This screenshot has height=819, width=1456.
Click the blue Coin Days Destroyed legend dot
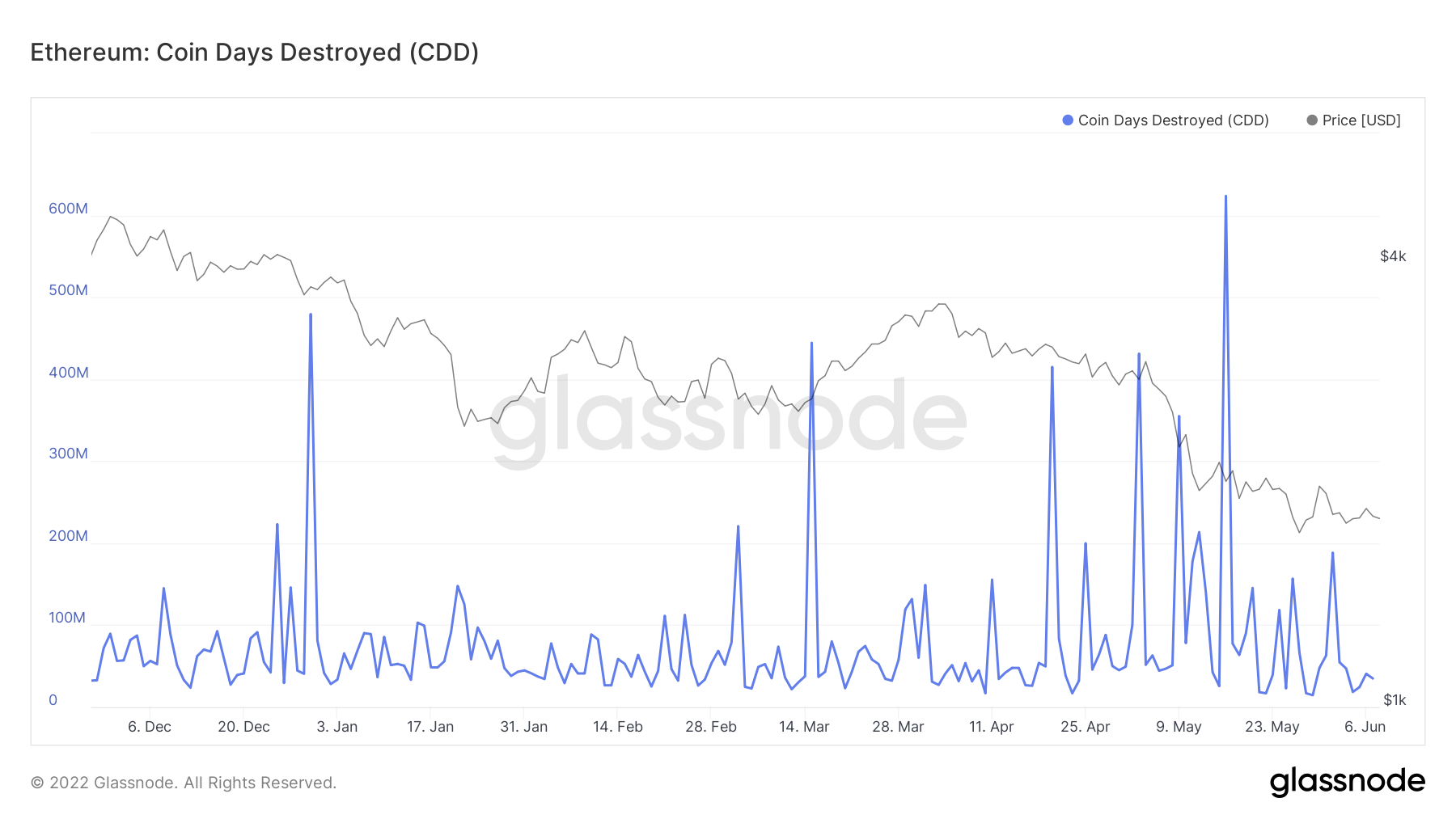(x=1068, y=120)
